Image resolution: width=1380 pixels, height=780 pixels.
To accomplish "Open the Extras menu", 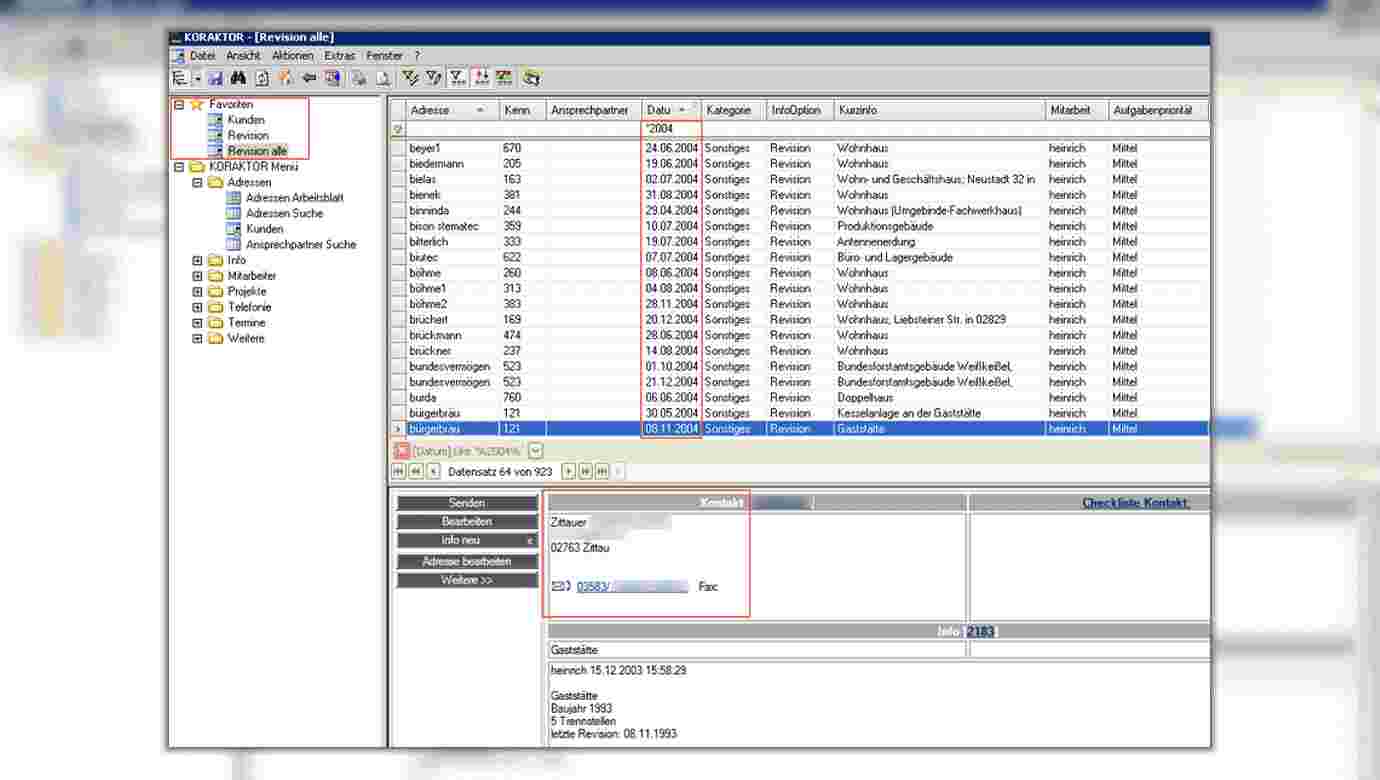I will (339, 56).
